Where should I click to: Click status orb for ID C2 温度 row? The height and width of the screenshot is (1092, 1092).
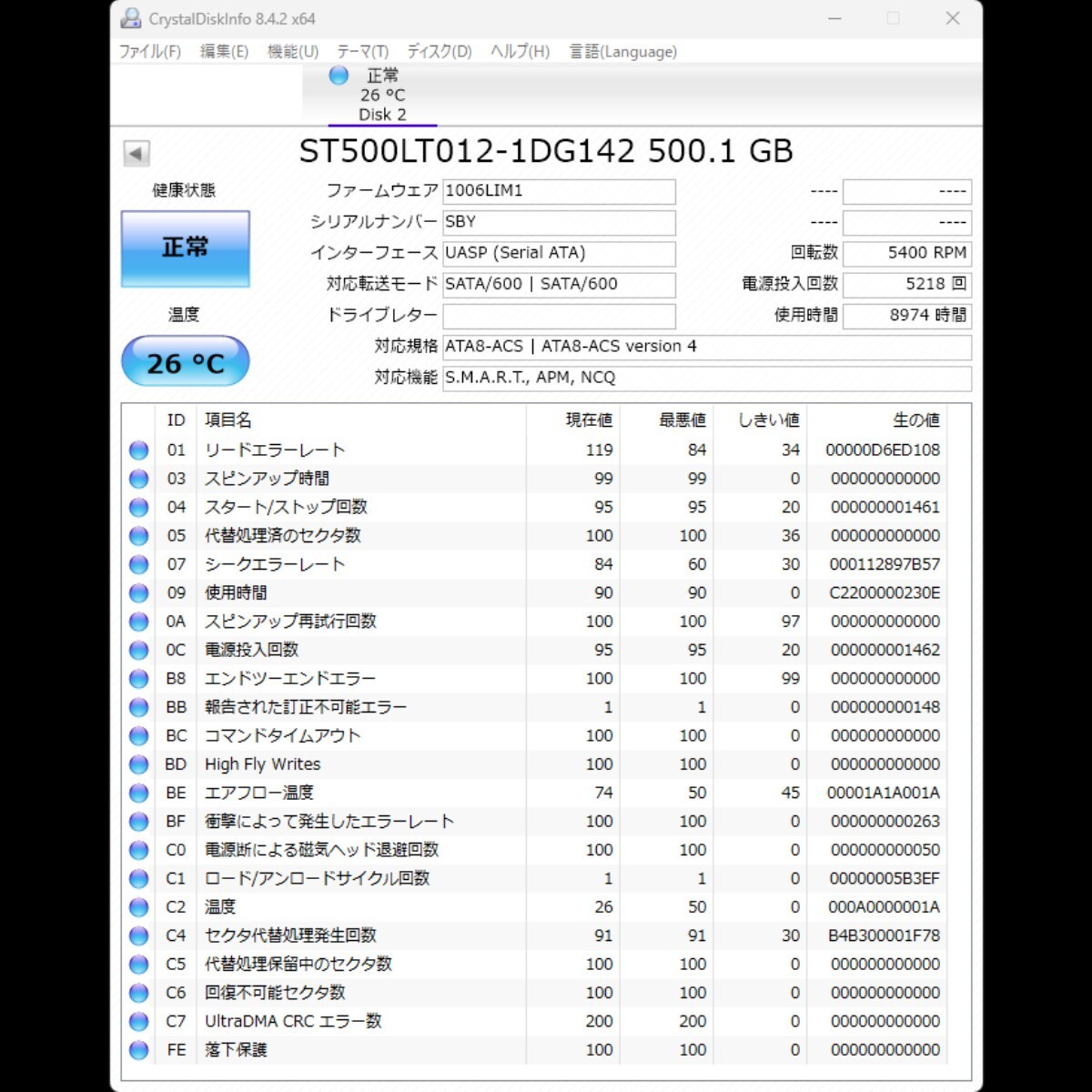pos(138,907)
